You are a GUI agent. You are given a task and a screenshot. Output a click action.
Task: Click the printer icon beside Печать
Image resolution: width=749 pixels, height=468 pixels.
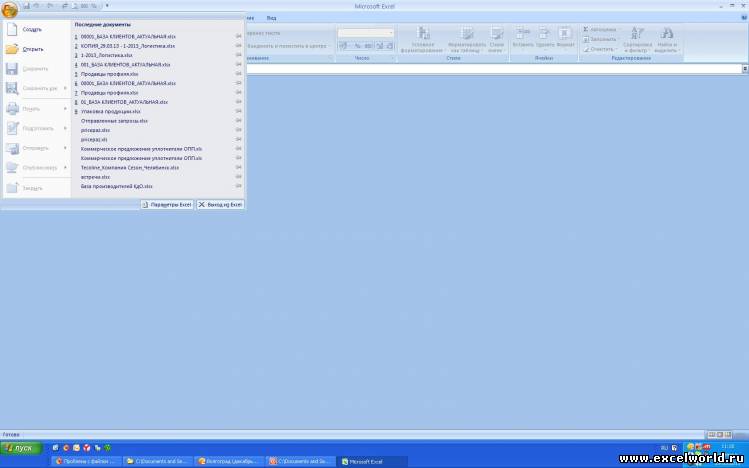point(12,109)
